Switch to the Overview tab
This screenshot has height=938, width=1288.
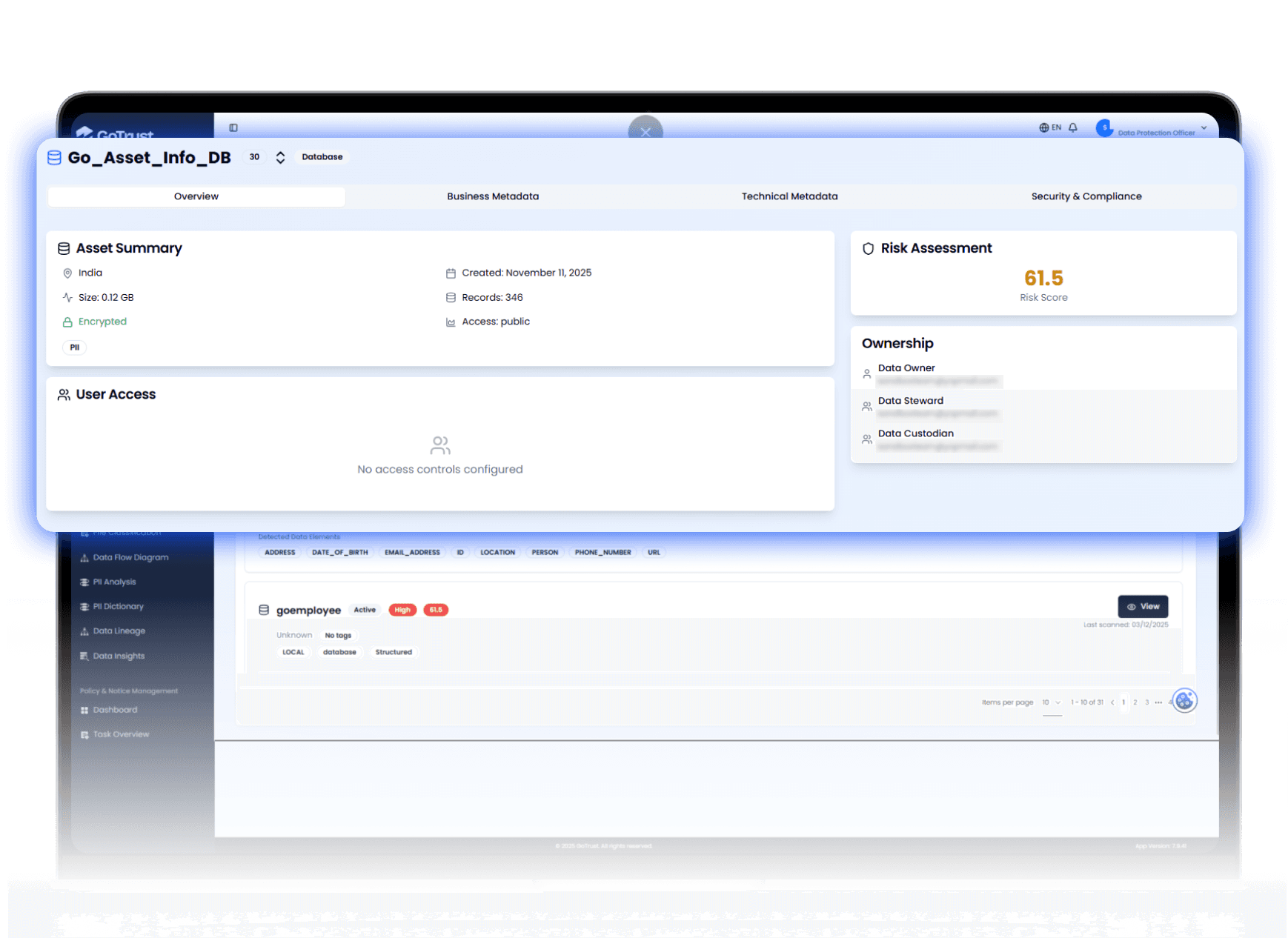point(196,196)
